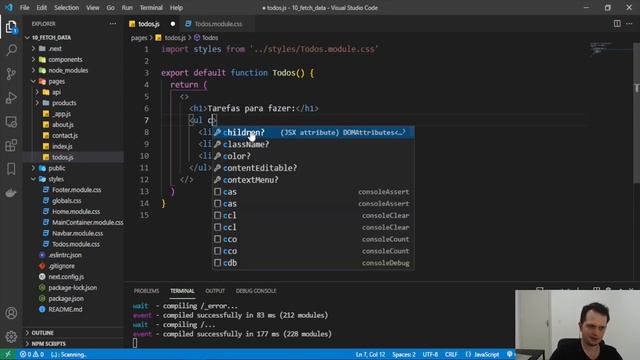Select the children? suggestion

(313, 132)
